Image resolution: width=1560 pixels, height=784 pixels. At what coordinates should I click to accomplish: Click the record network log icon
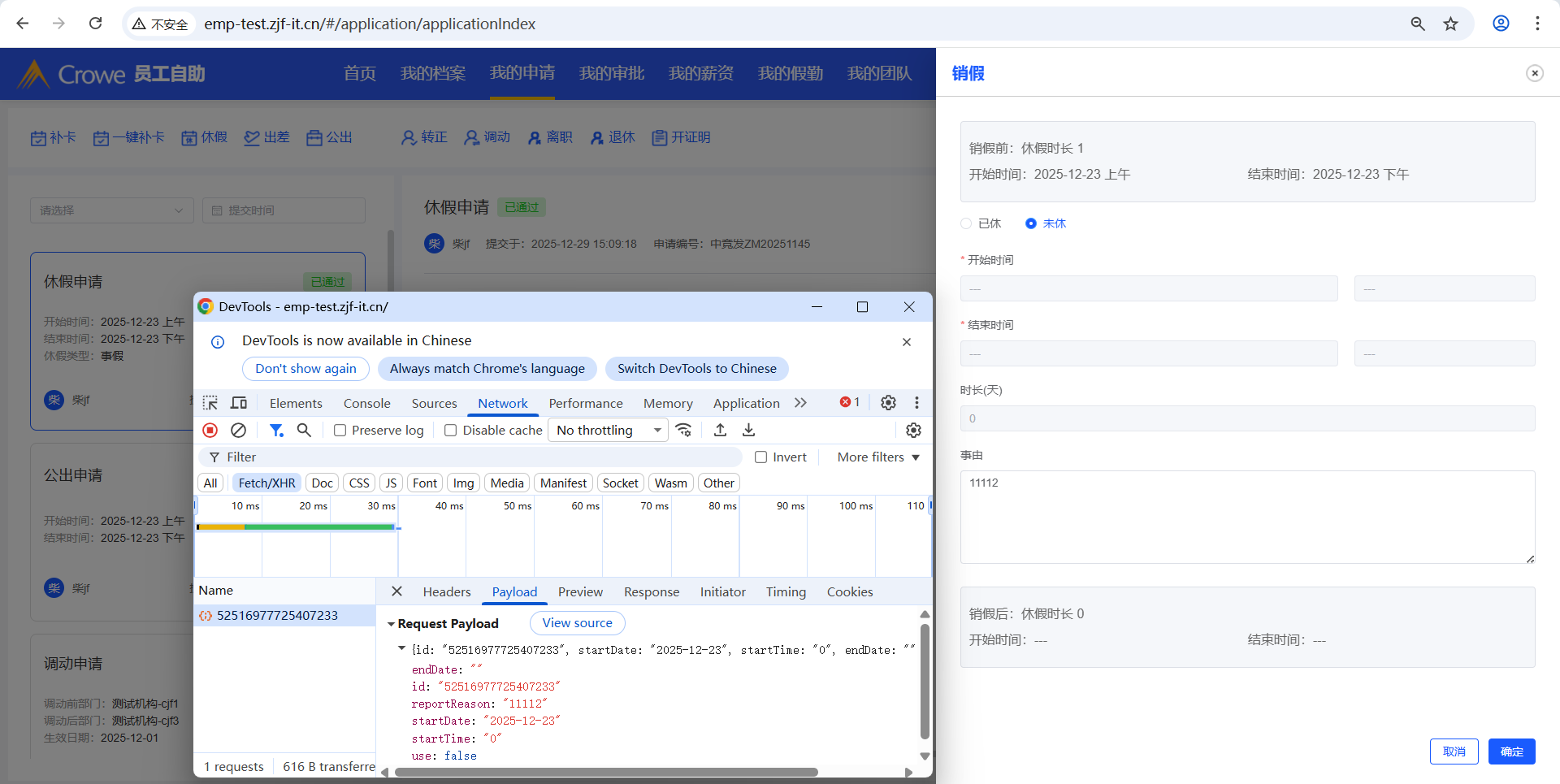tap(210, 431)
